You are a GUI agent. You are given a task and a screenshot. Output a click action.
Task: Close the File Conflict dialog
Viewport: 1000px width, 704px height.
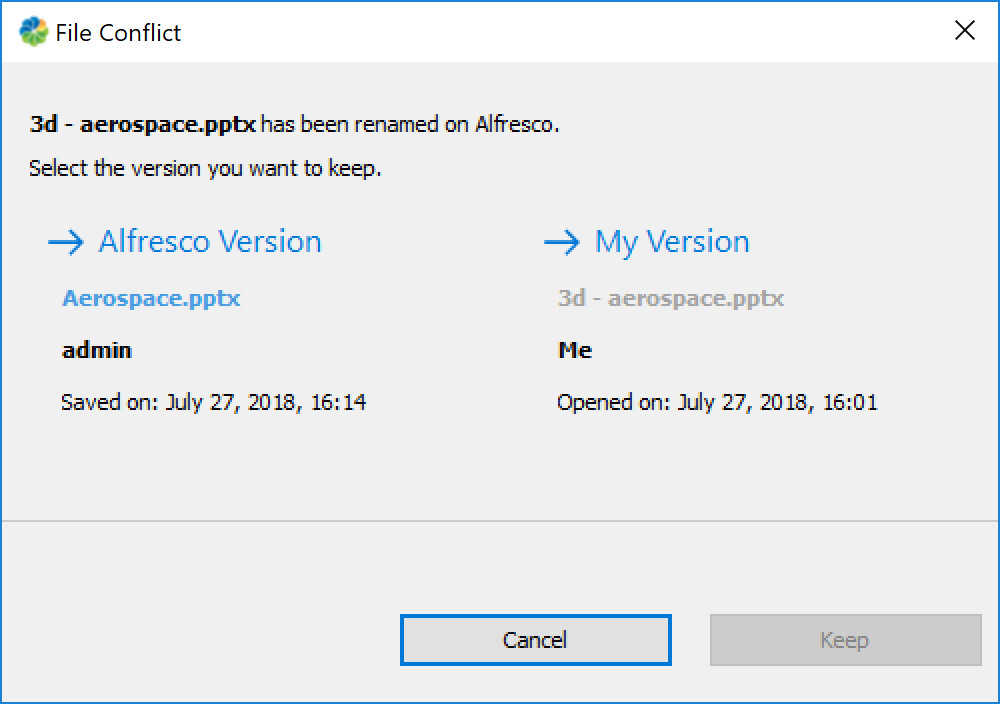pyautogui.click(x=964, y=31)
